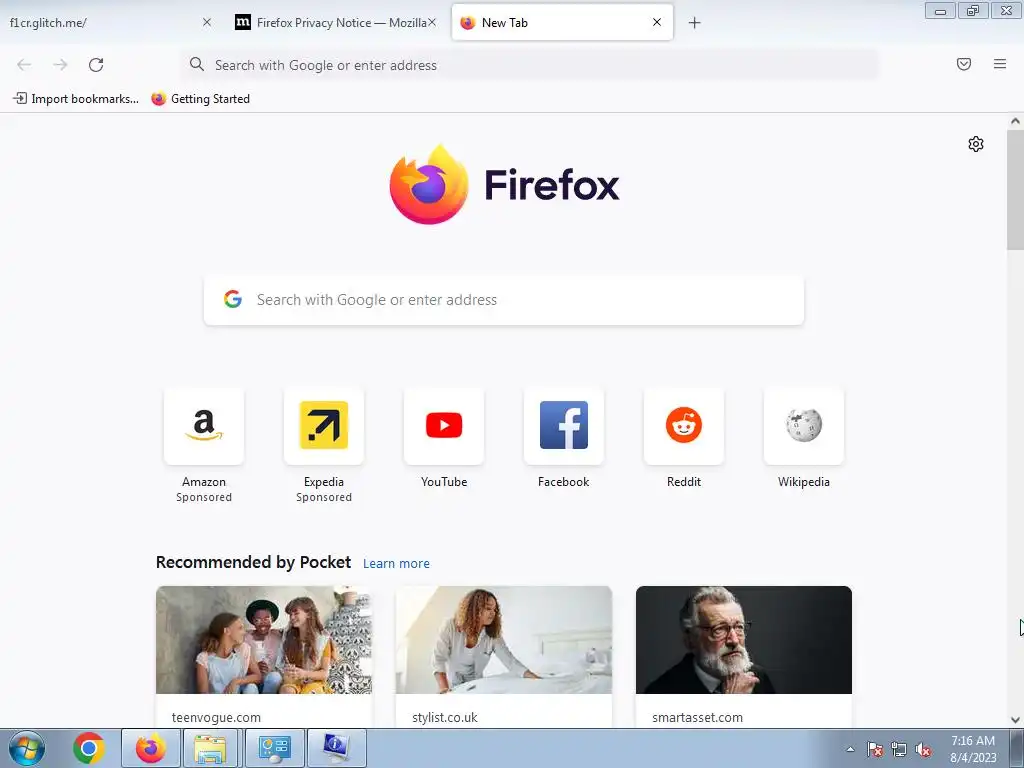Open the Wikipedia shortcut tile
The image size is (1024, 768).
804,426
